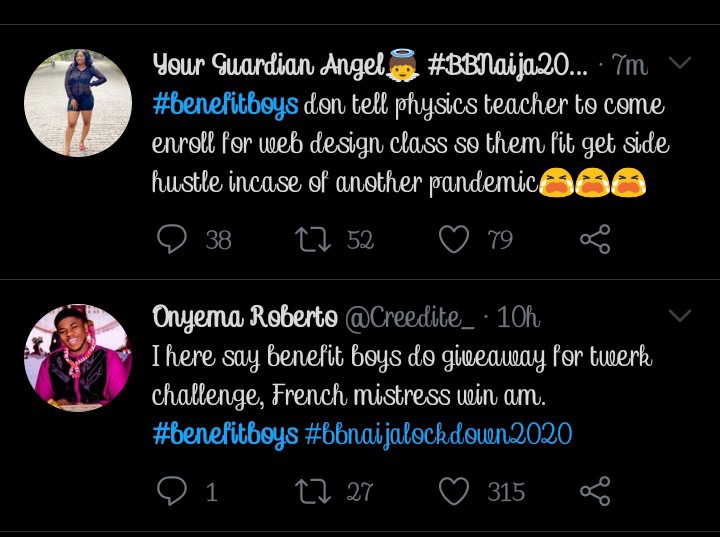Reply to Your Guardian Angel's tweet
This screenshot has height=537, width=720.
pos(173,239)
